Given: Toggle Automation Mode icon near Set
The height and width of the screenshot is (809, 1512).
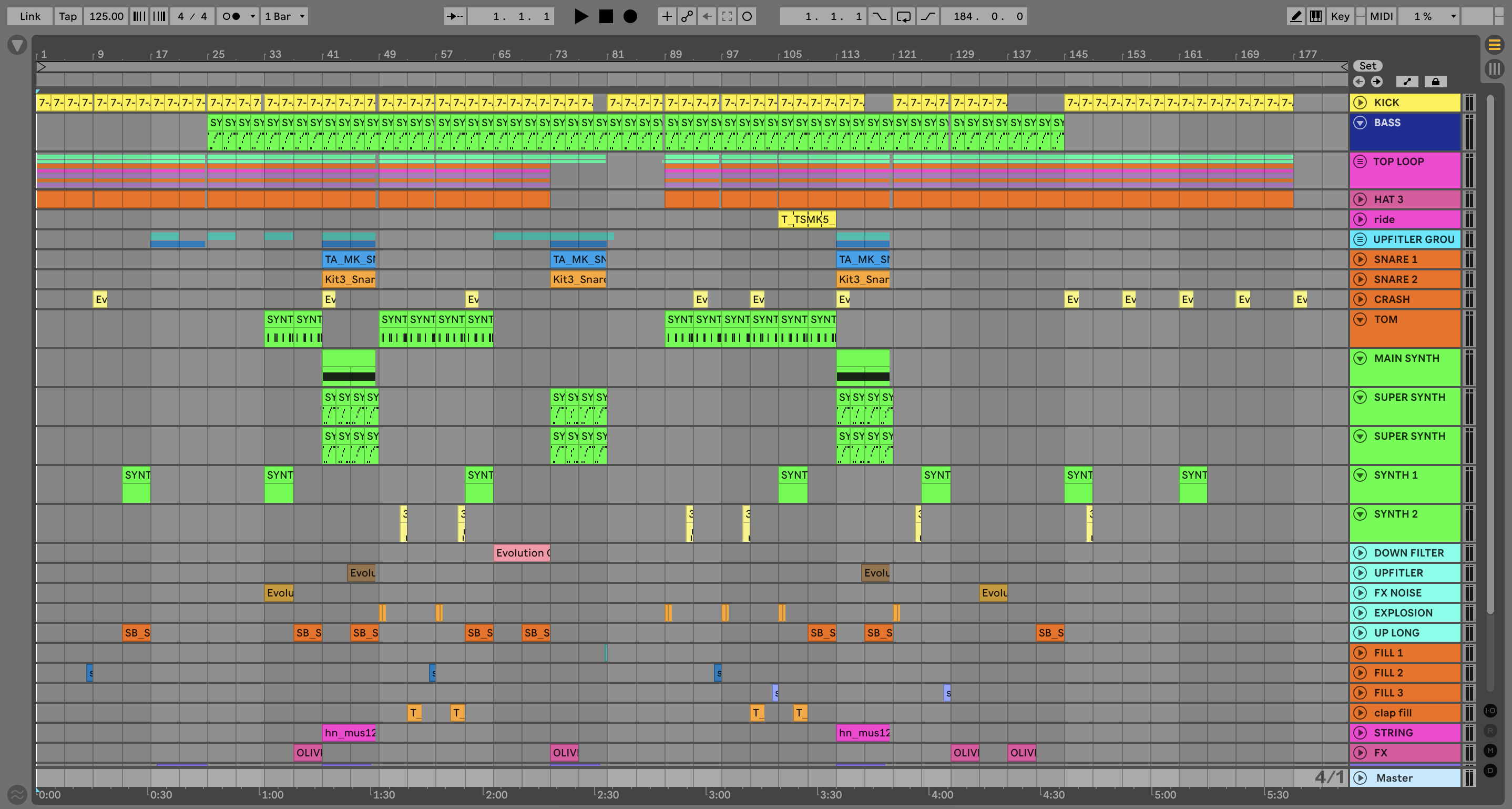Looking at the screenshot, I should tap(1407, 82).
